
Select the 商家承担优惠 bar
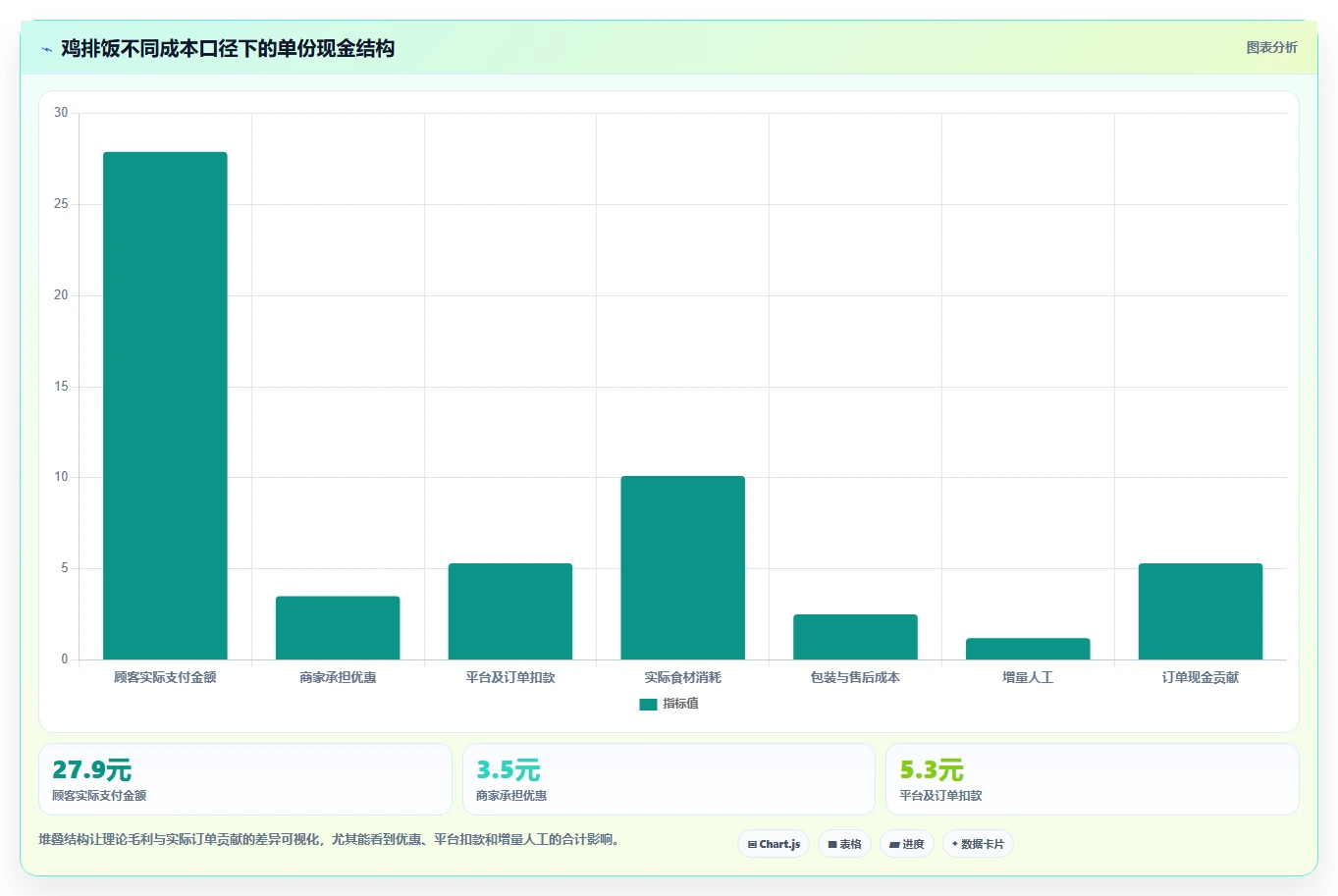338,628
